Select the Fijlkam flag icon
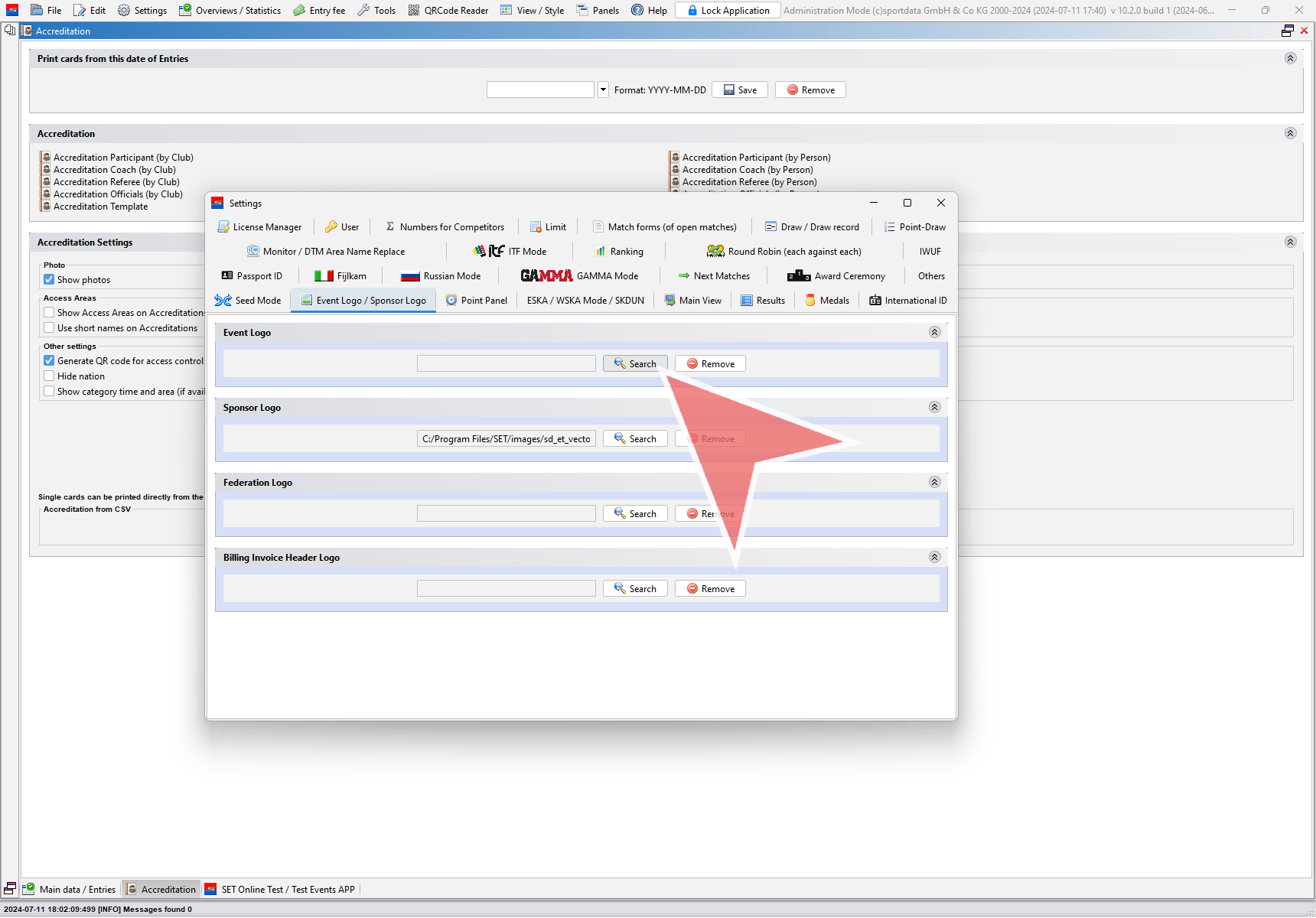The image size is (1316, 918). pos(324,276)
